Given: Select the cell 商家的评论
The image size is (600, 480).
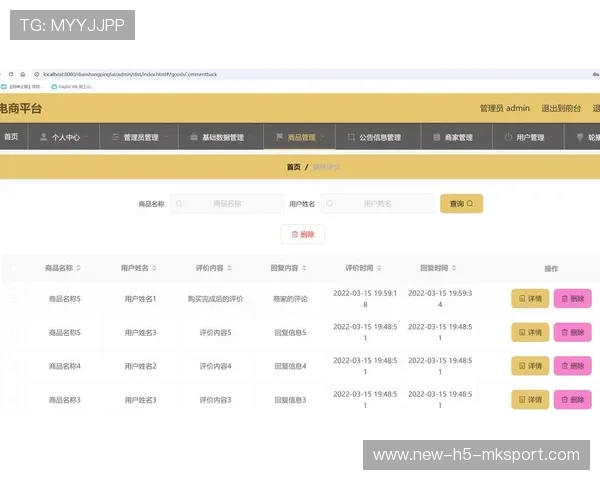Looking at the screenshot, I should (x=290, y=299).
